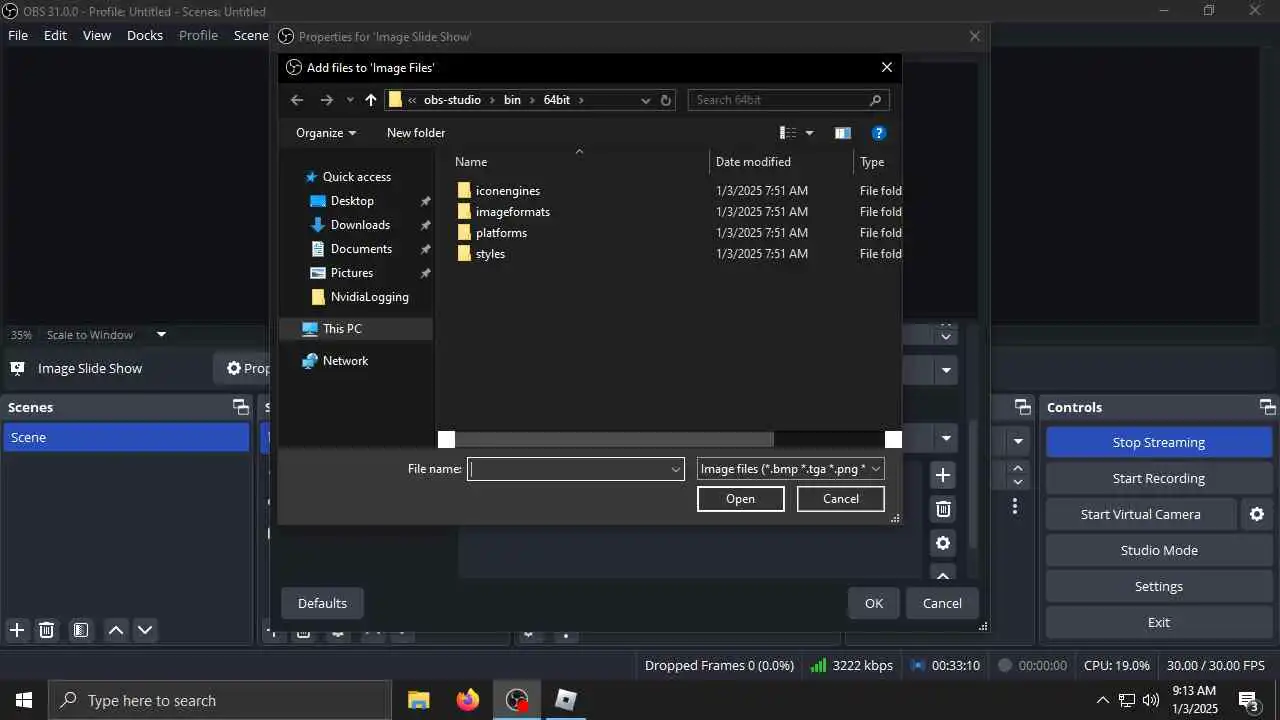Expand the File name history dropdown
1280x720 pixels.
(x=676, y=469)
